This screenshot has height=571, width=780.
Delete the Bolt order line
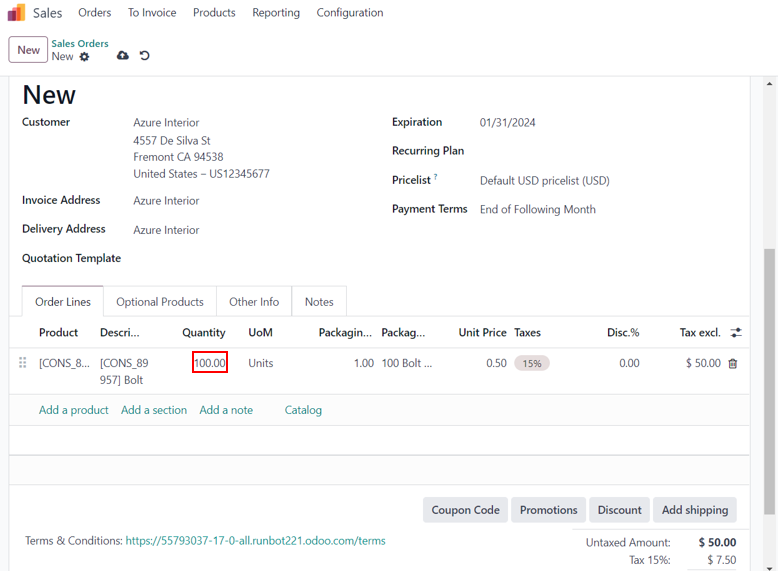[x=733, y=364]
